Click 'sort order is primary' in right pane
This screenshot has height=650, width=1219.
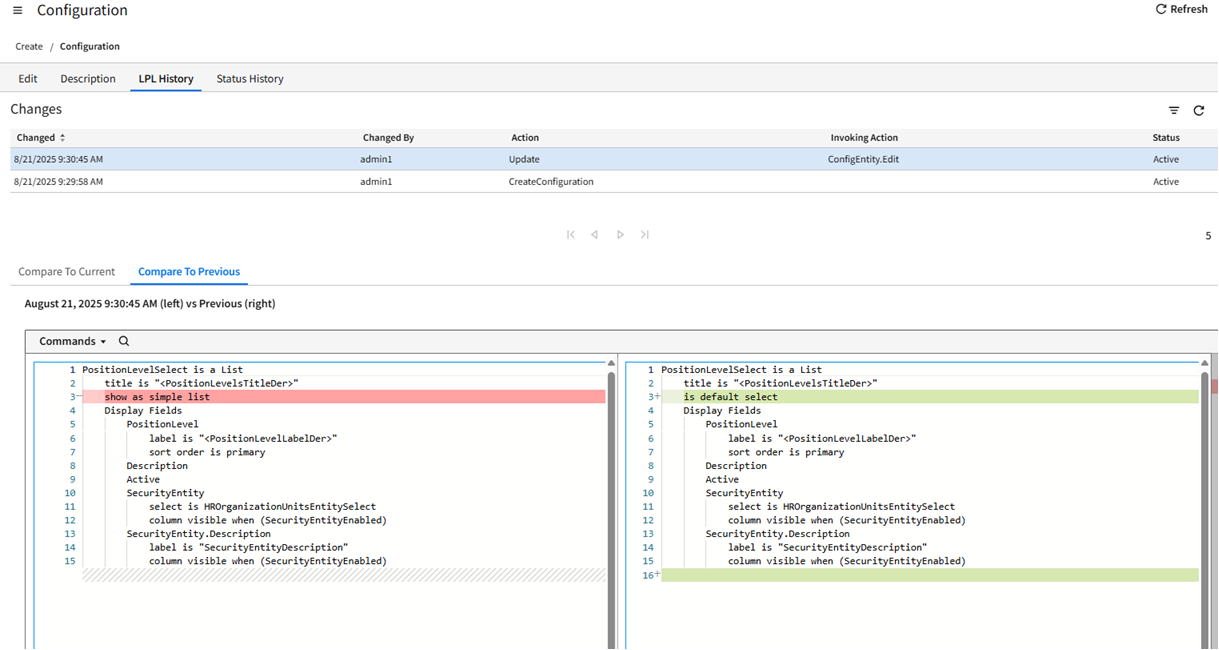click(x=786, y=452)
